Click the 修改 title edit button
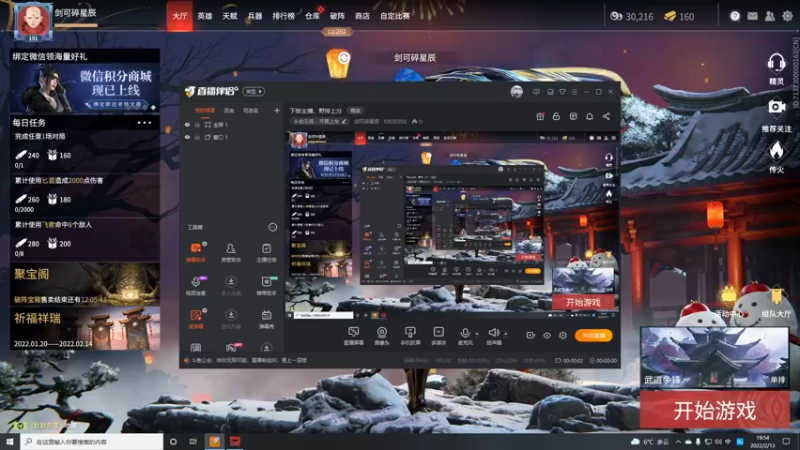This screenshot has width=800, height=450. pos(355,110)
